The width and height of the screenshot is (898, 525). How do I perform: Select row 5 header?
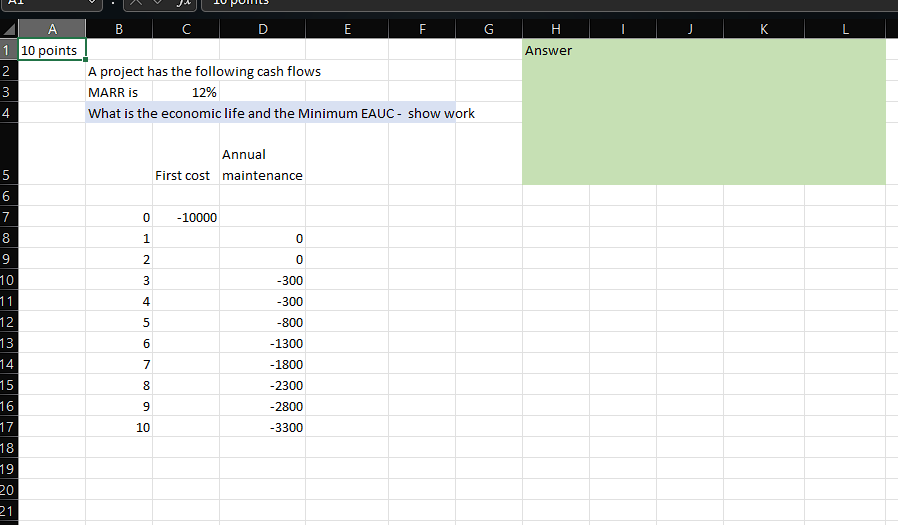(x=9, y=154)
